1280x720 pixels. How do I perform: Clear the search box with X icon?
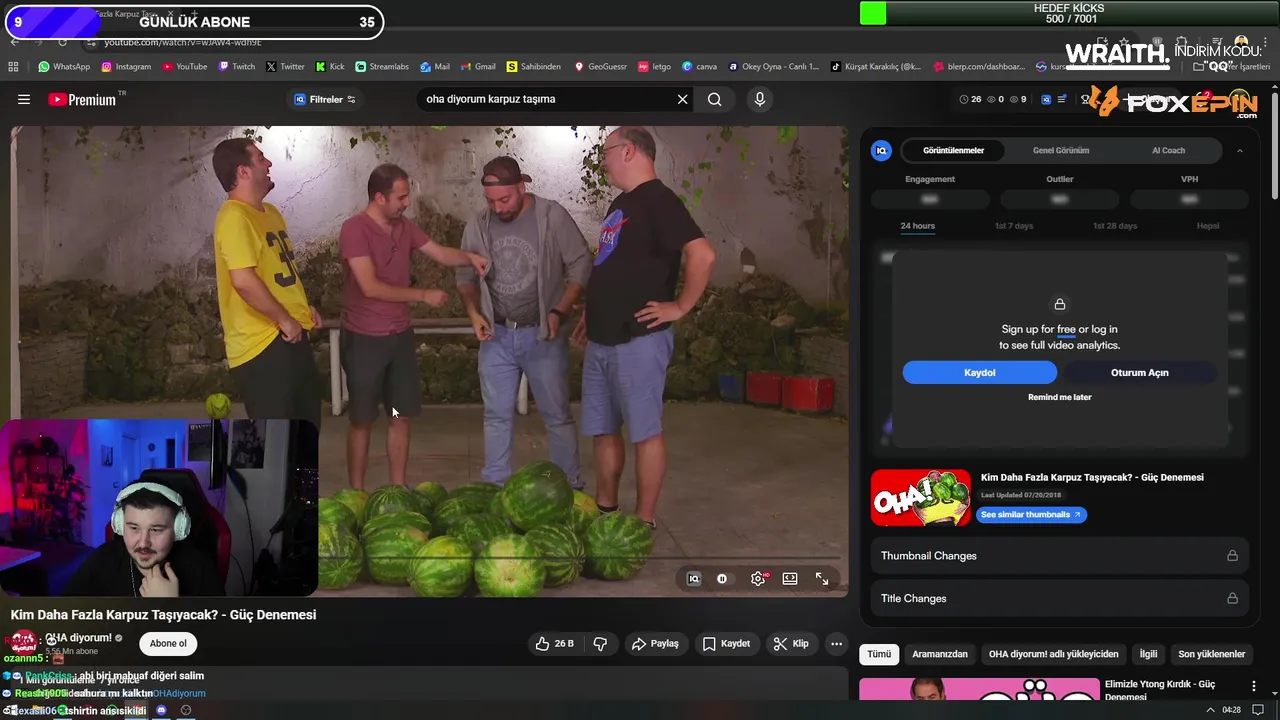click(683, 99)
